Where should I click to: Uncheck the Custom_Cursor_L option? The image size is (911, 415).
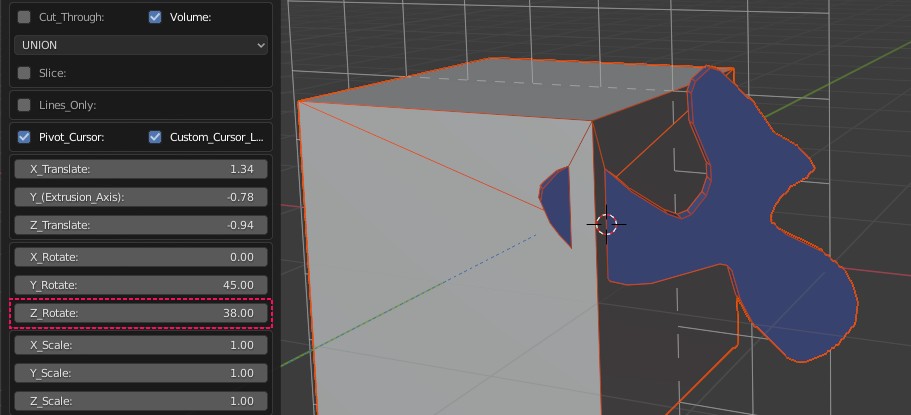[x=155, y=137]
